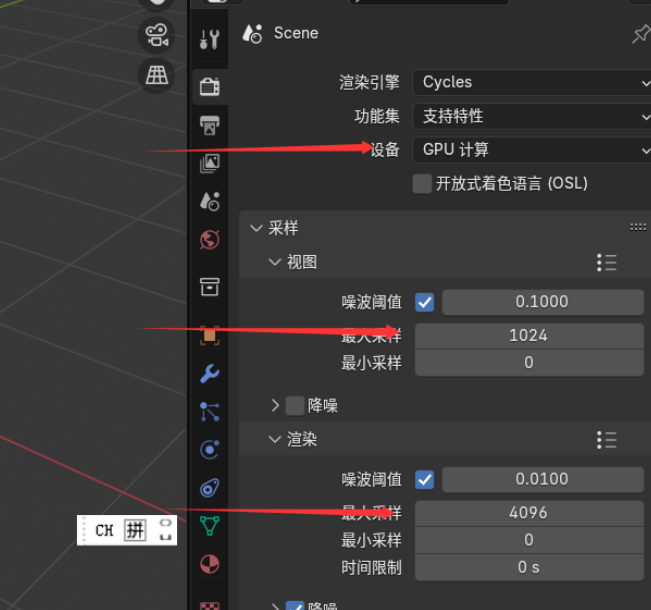Open the 视图 sampling presets list
Viewport: 651px width, 610px height.
pyautogui.click(x=607, y=262)
